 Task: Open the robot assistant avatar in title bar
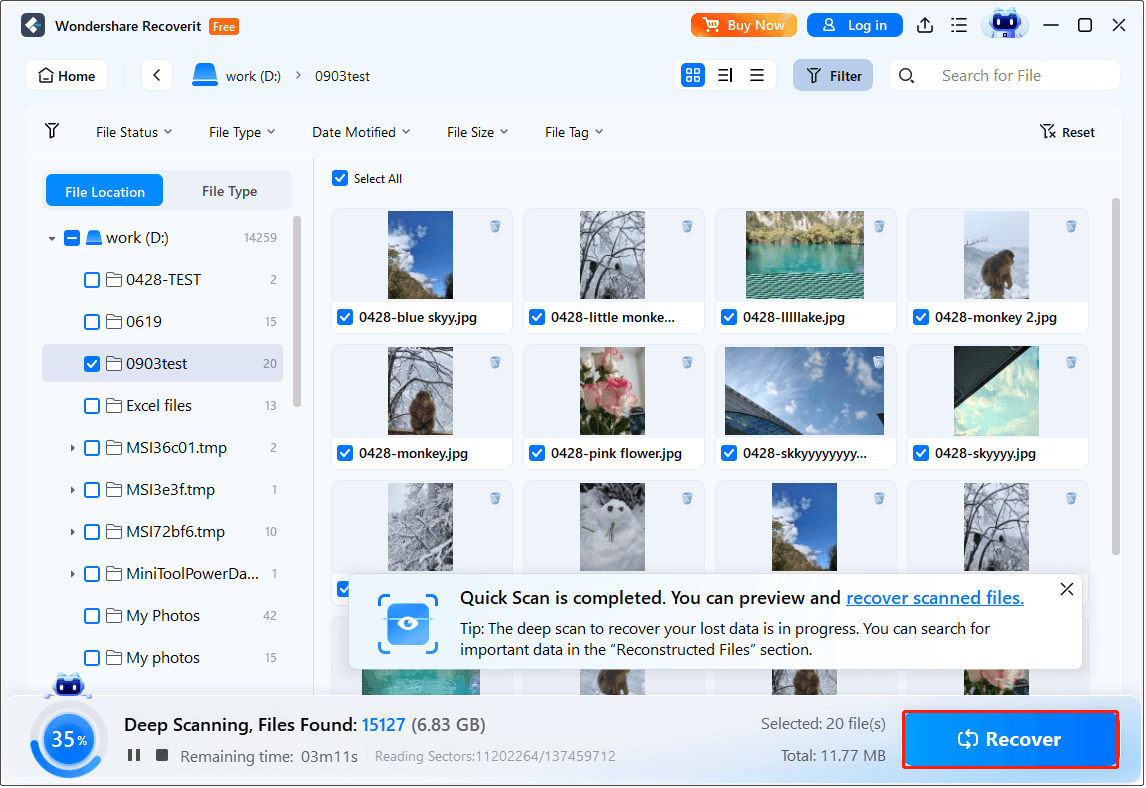(1005, 24)
